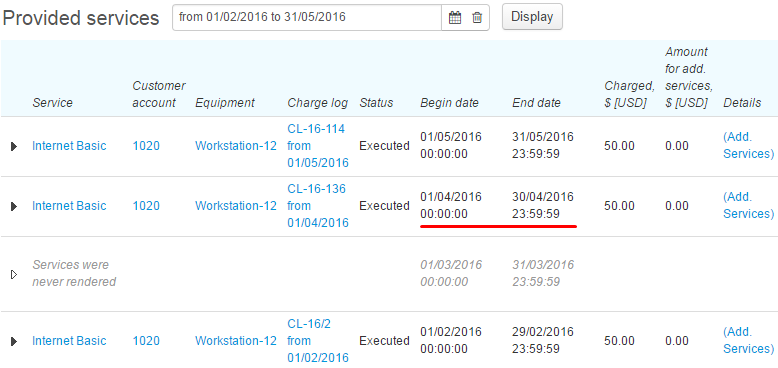Open Workstation-12 equipment in the CL-16-114 row
The image size is (778, 368).
pos(236,146)
